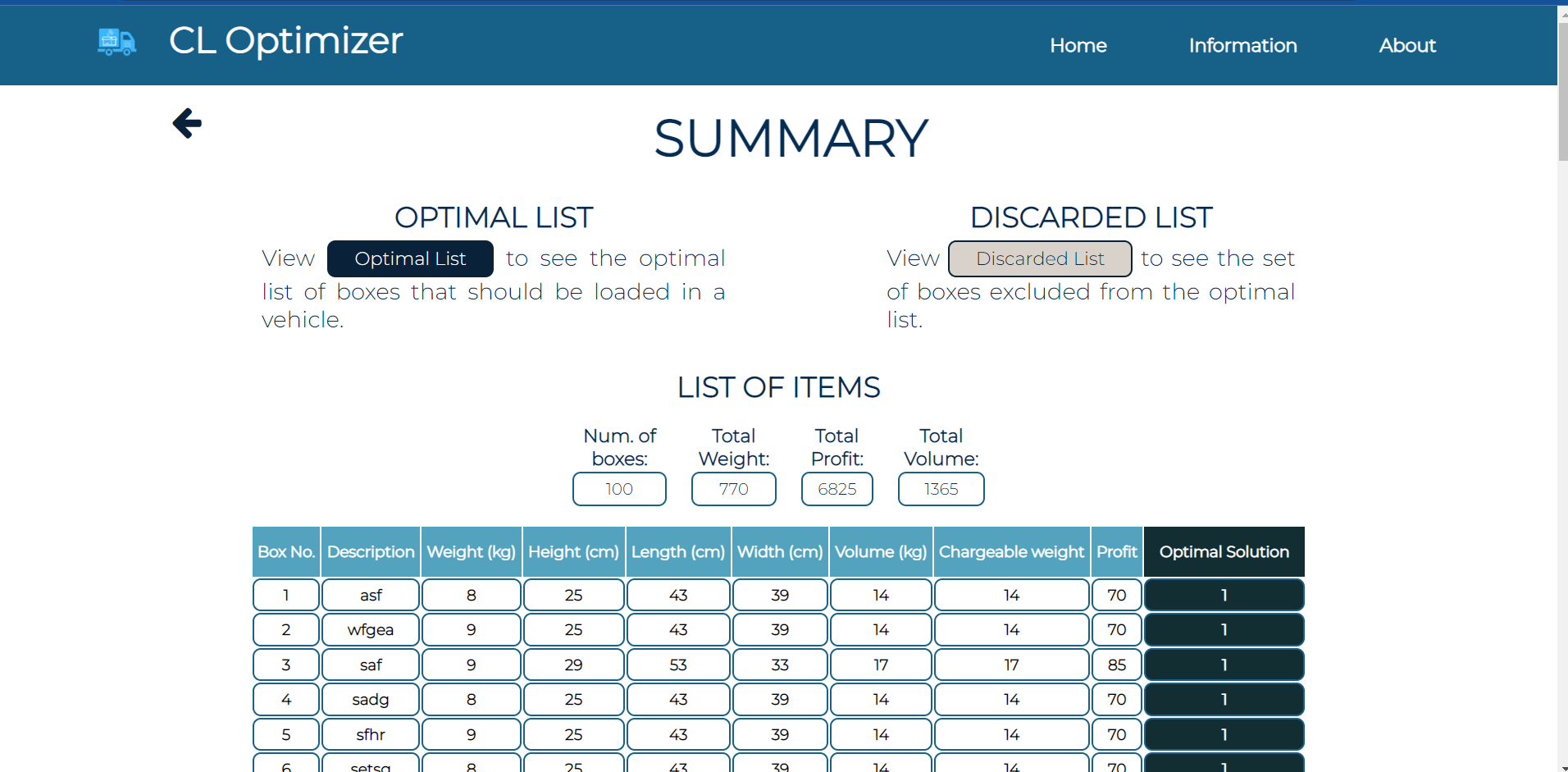Click the Optimal Solution cell for box 3
The height and width of the screenshot is (772, 1568).
[1224, 664]
